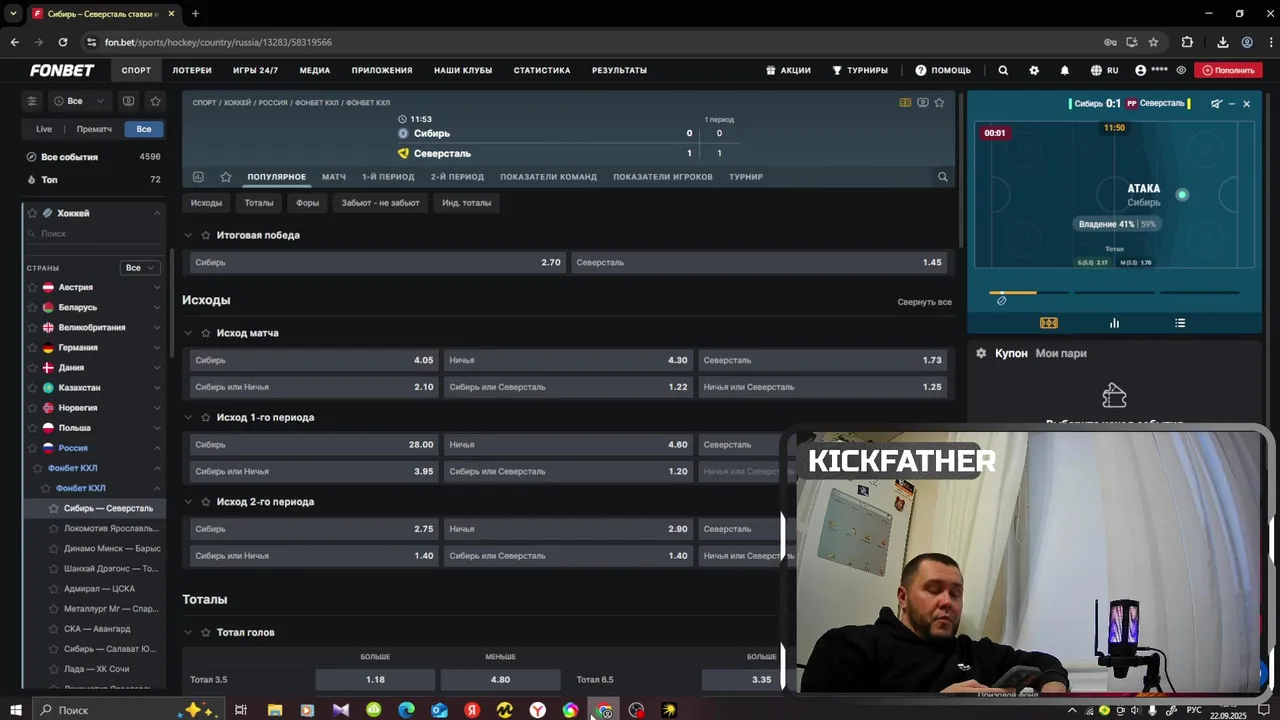Favorite Тотал голов market star

pos(206,632)
